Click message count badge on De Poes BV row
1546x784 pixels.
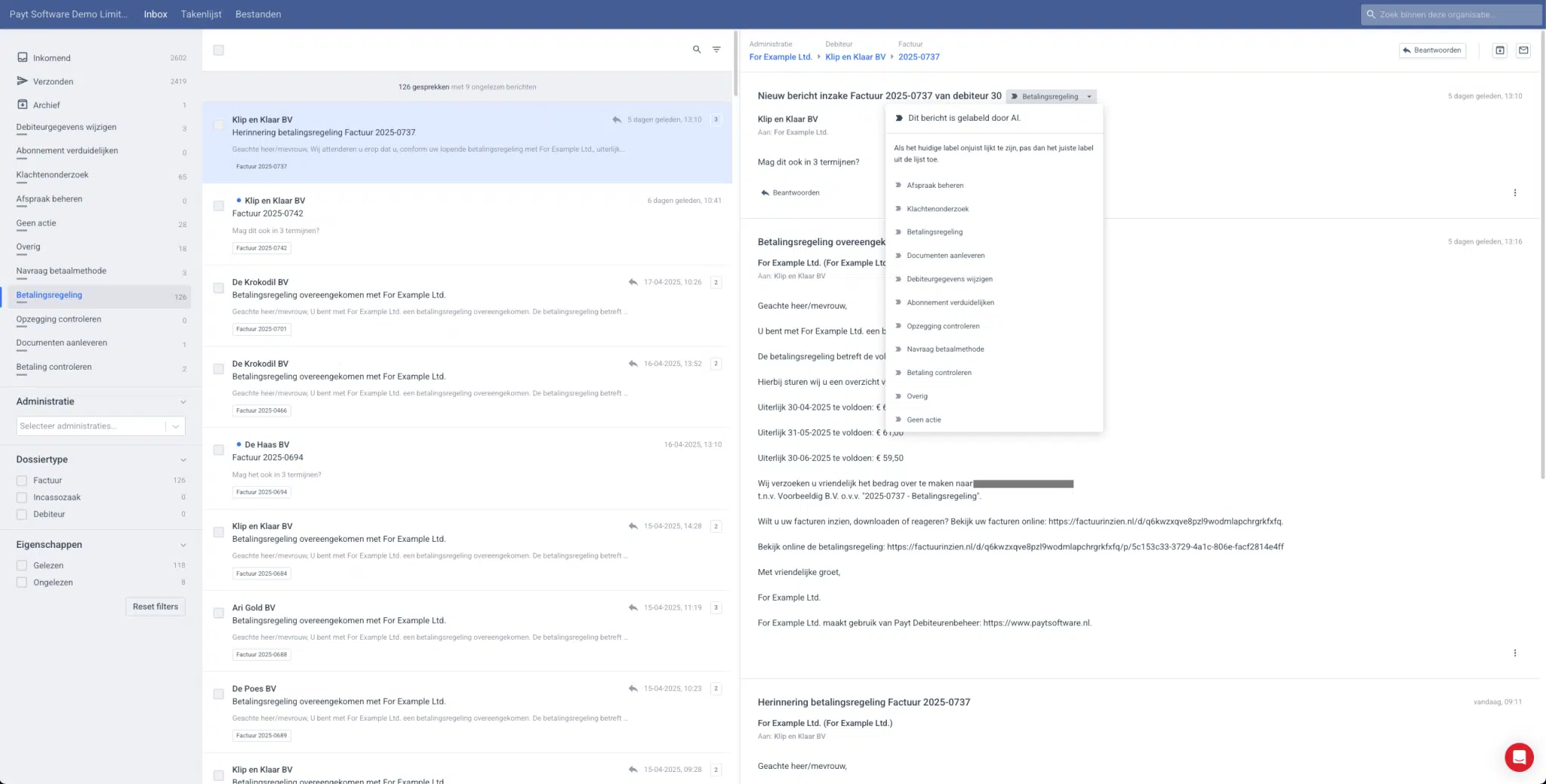click(x=716, y=688)
